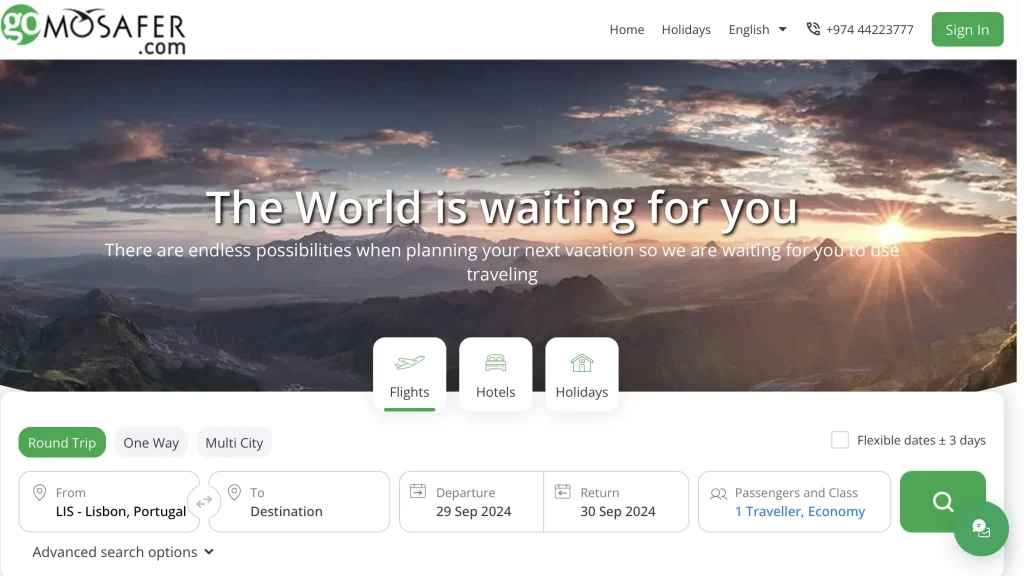1024x576 pixels.
Task: Switch to the Hotels tab
Action: (495, 374)
